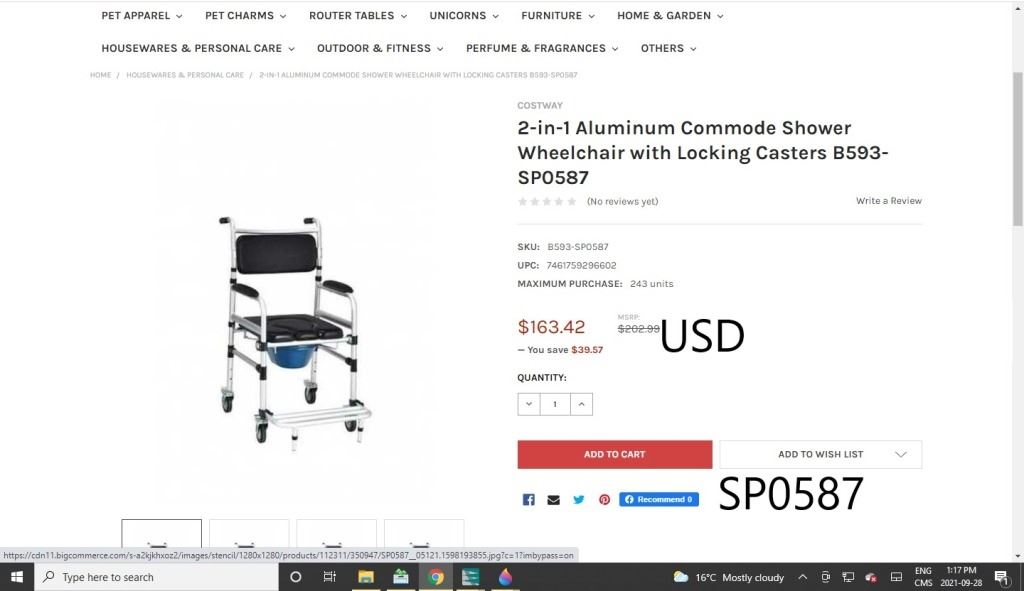Image resolution: width=1024 pixels, height=591 pixels.
Task: Select the first product thumbnail
Action: pos(161,534)
